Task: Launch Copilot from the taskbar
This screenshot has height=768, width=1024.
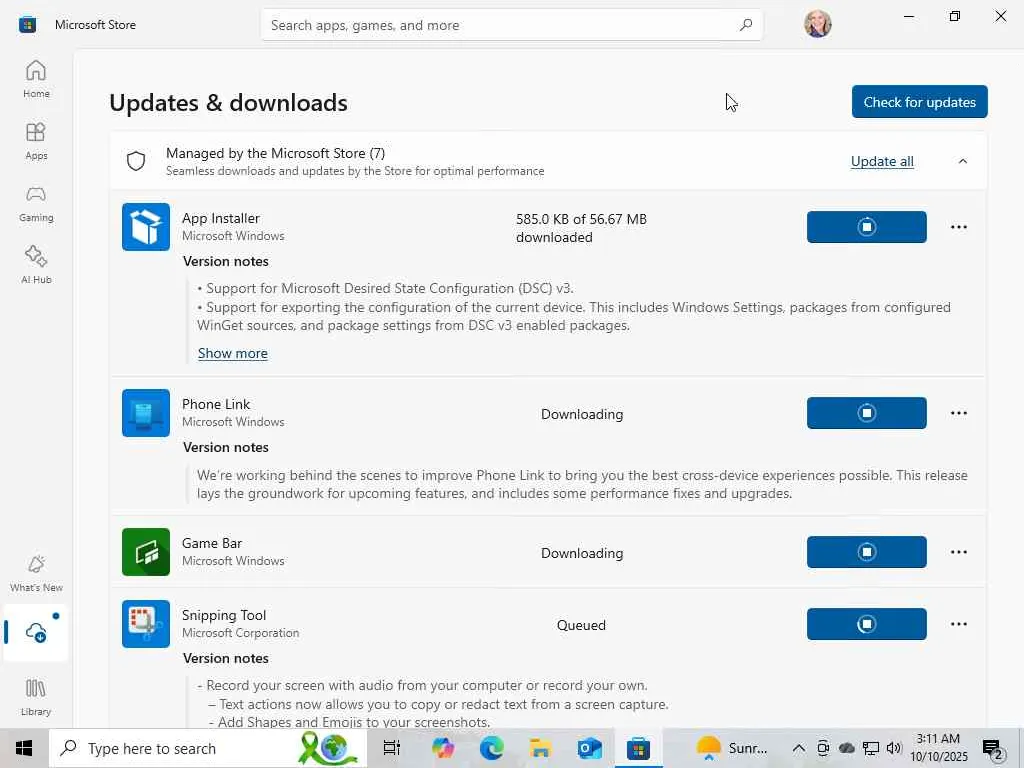Action: pyautogui.click(x=443, y=748)
